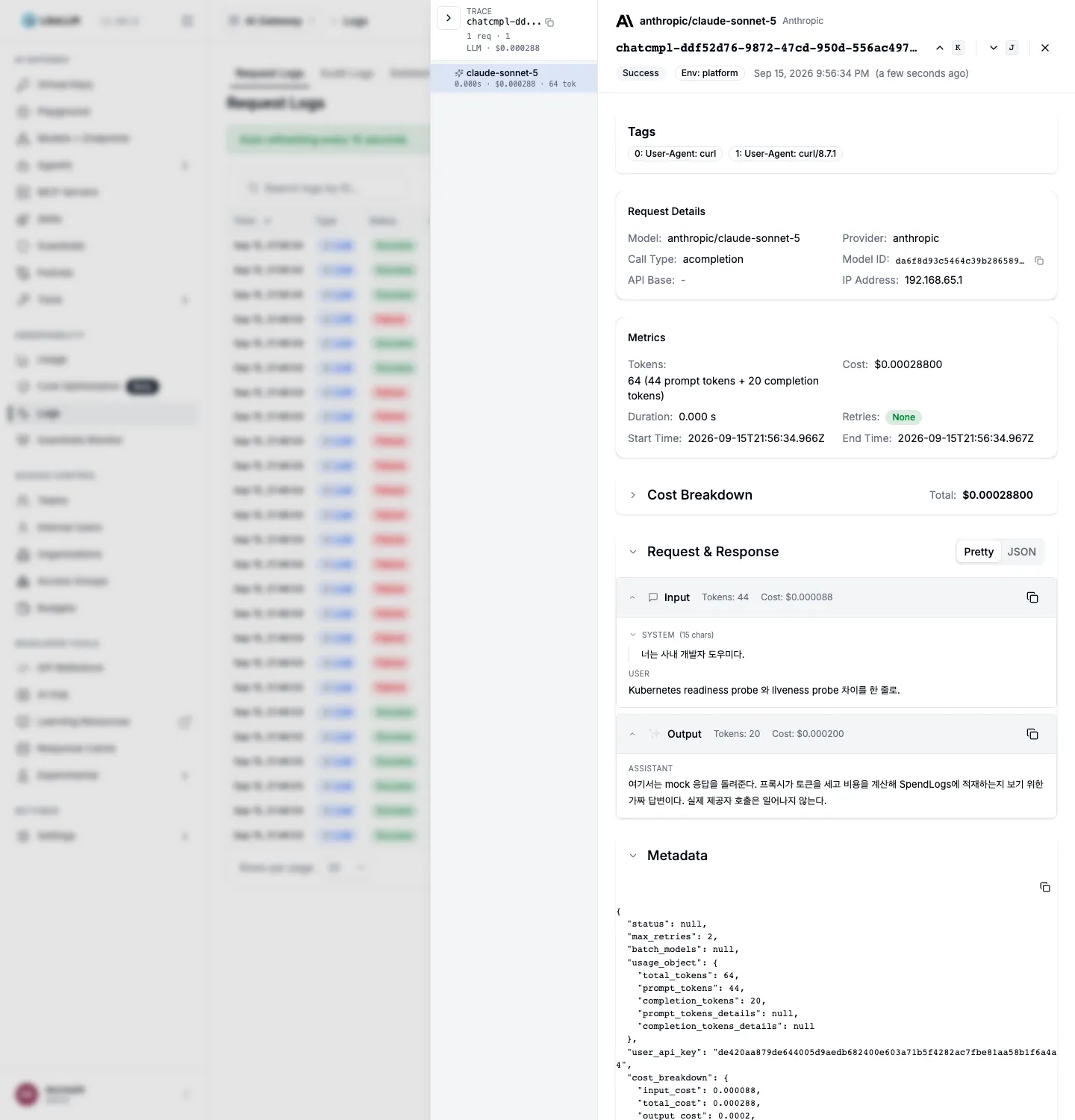Click the Anthropic logo in the header

click(625, 21)
